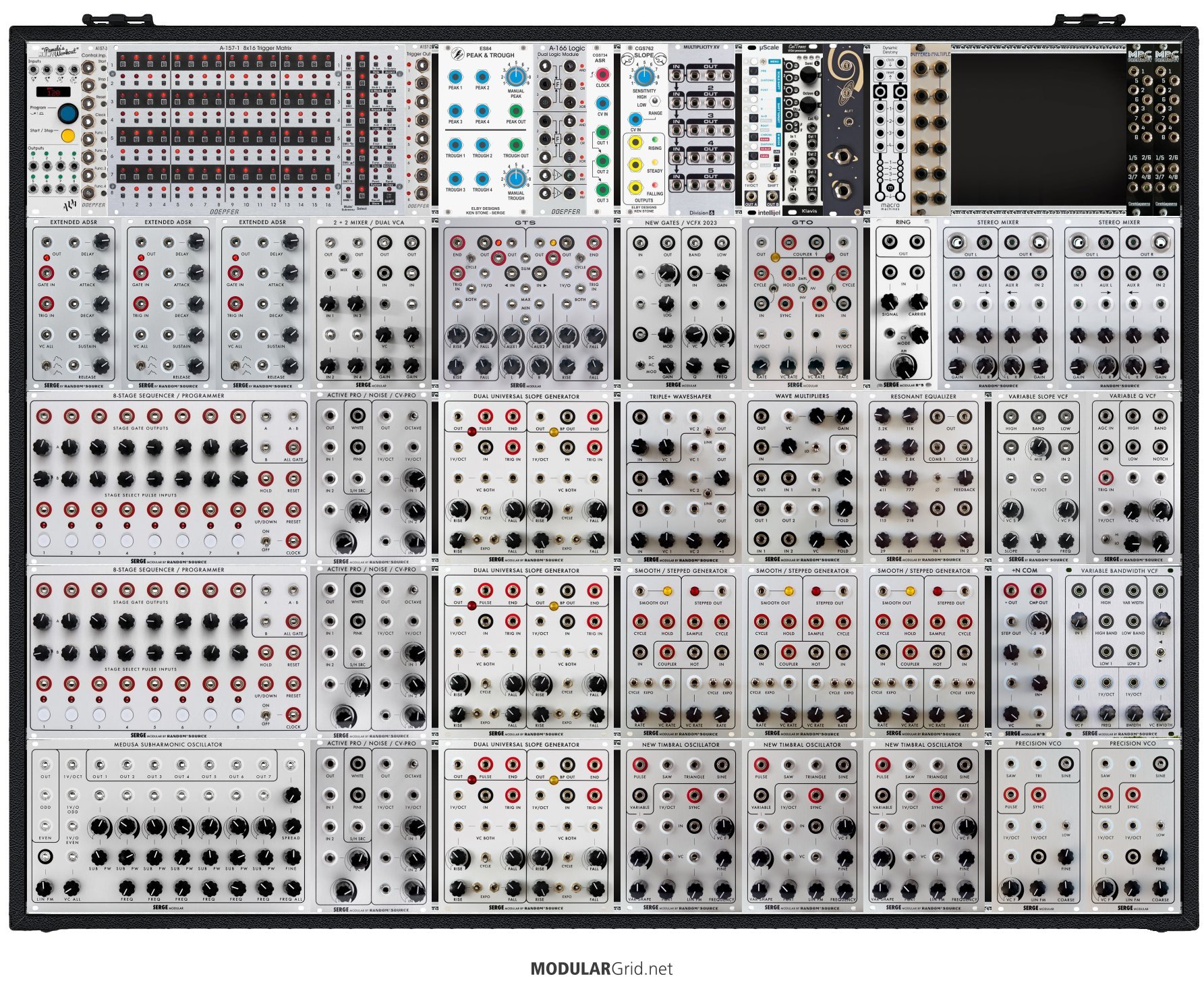This screenshot has width=1204, height=983.
Task: Click the ALL GATE jack on the upper 8-Stage Sequencer
Action: pyautogui.click(x=293, y=447)
